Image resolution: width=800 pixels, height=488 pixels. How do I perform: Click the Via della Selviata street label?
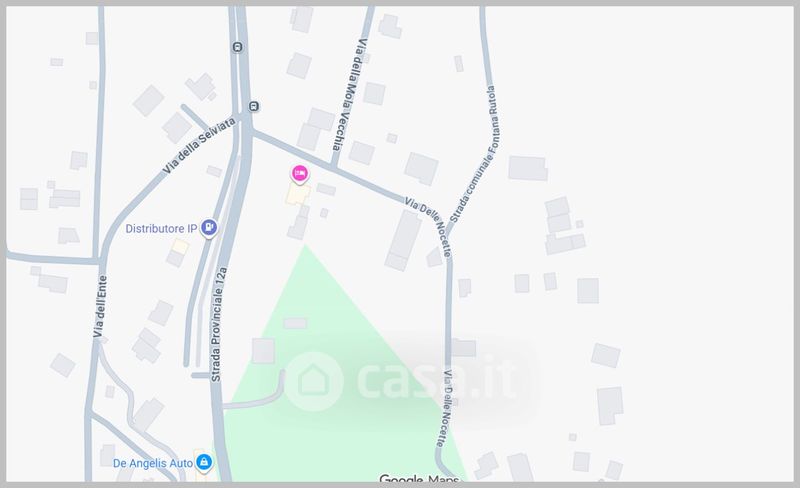click(199, 145)
